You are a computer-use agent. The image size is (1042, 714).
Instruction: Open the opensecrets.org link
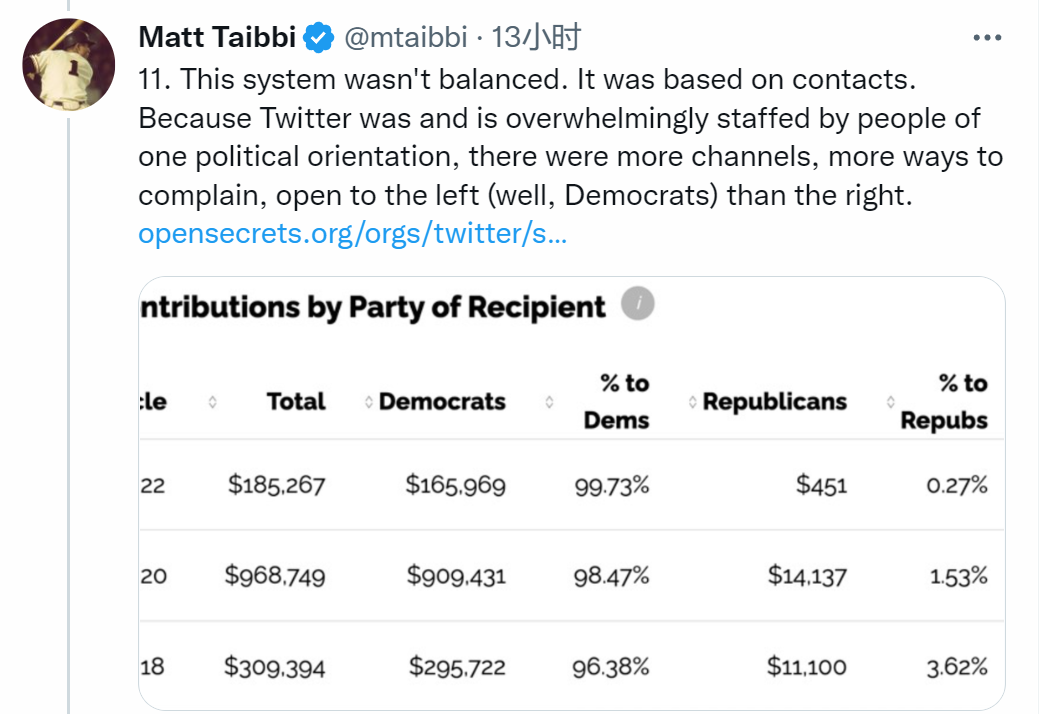coord(353,234)
